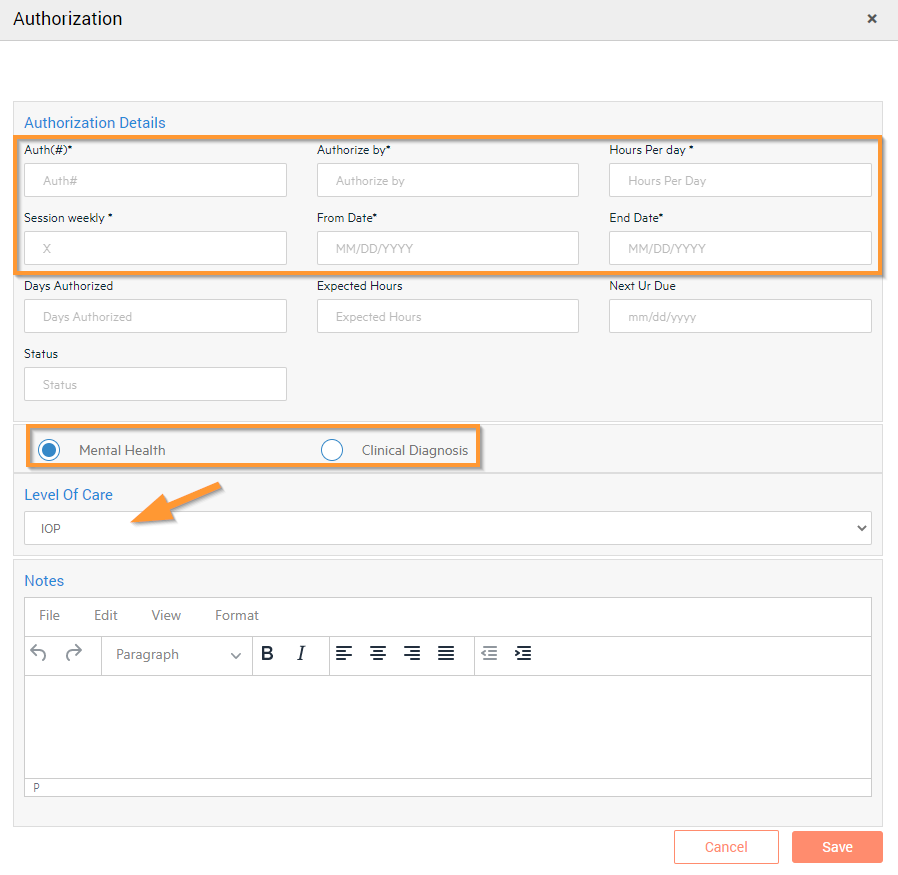Select the Clinical Diagnosis radio button
The width and height of the screenshot is (898, 875).
coord(332,450)
